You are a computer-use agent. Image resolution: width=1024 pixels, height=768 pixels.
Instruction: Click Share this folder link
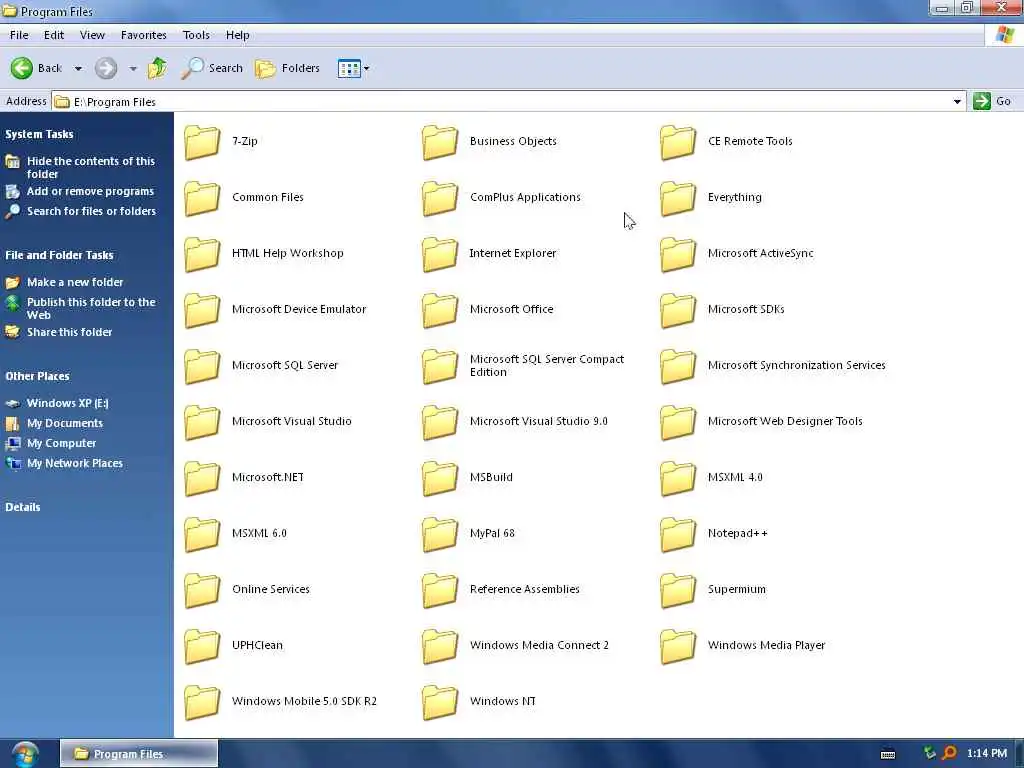(69, 332)
